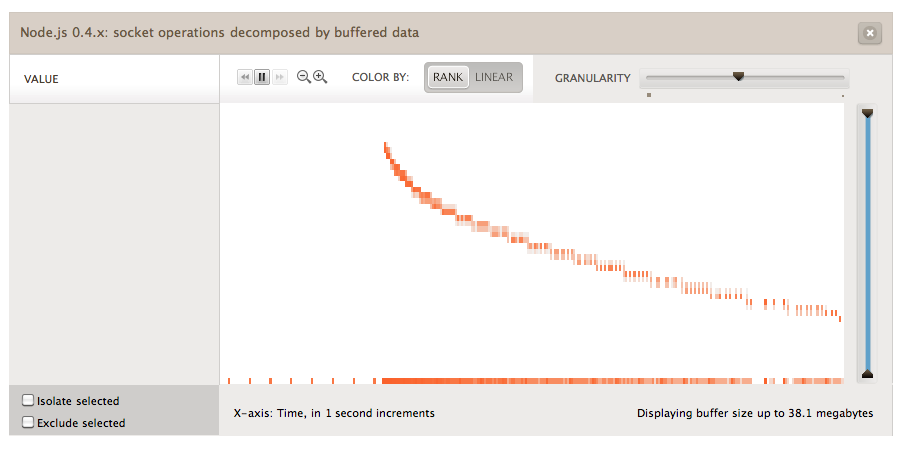Click the granularity track left end
The height and width of the screenshot is (450, 904).
[650, 77]
